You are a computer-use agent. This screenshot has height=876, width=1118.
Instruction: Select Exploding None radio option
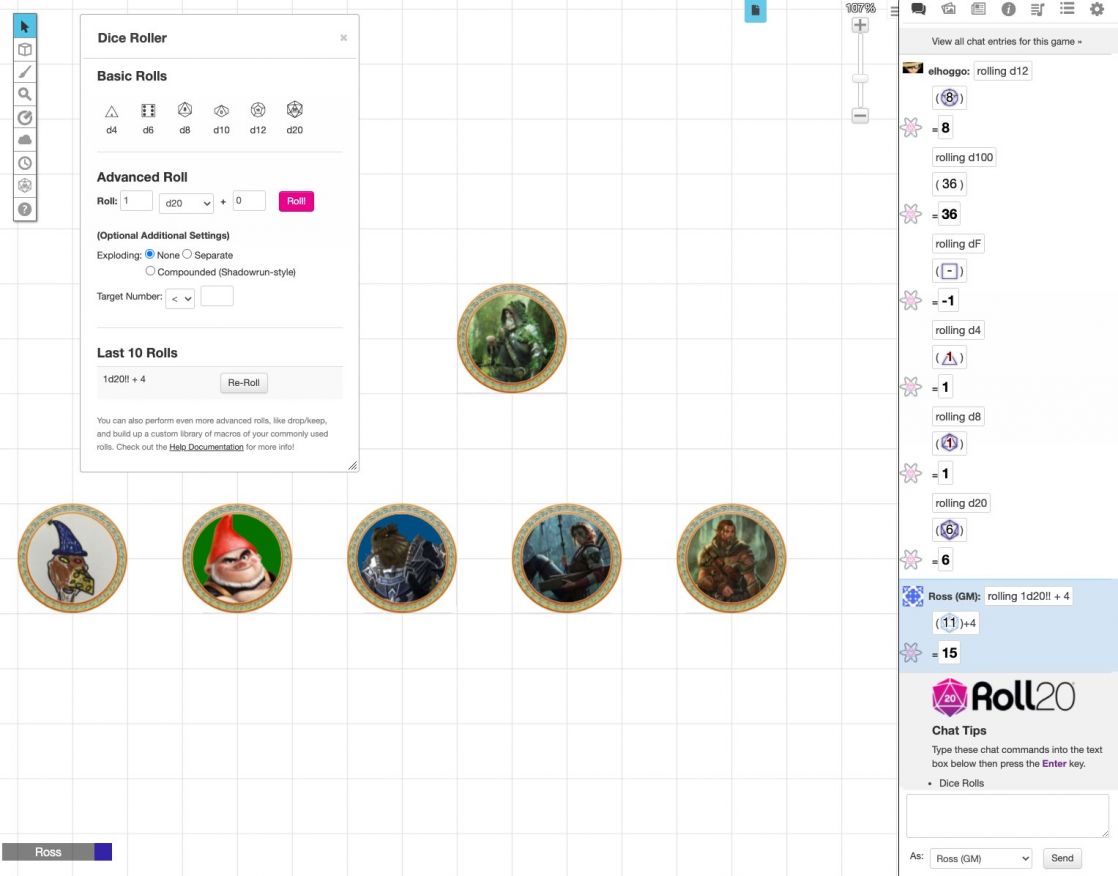tap(150, 254)
